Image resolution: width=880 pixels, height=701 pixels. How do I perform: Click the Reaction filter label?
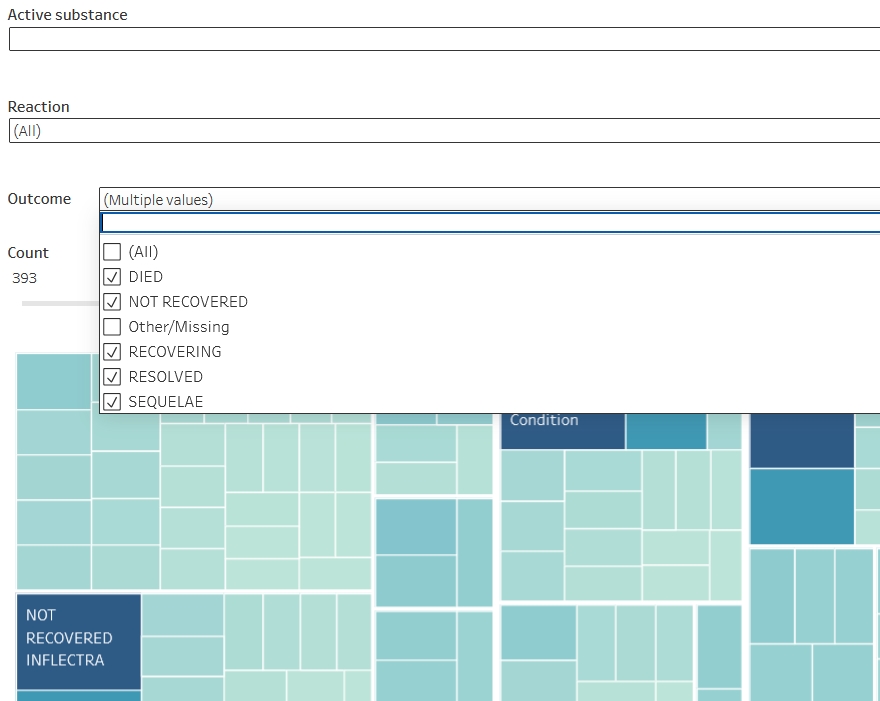point(38,106)
